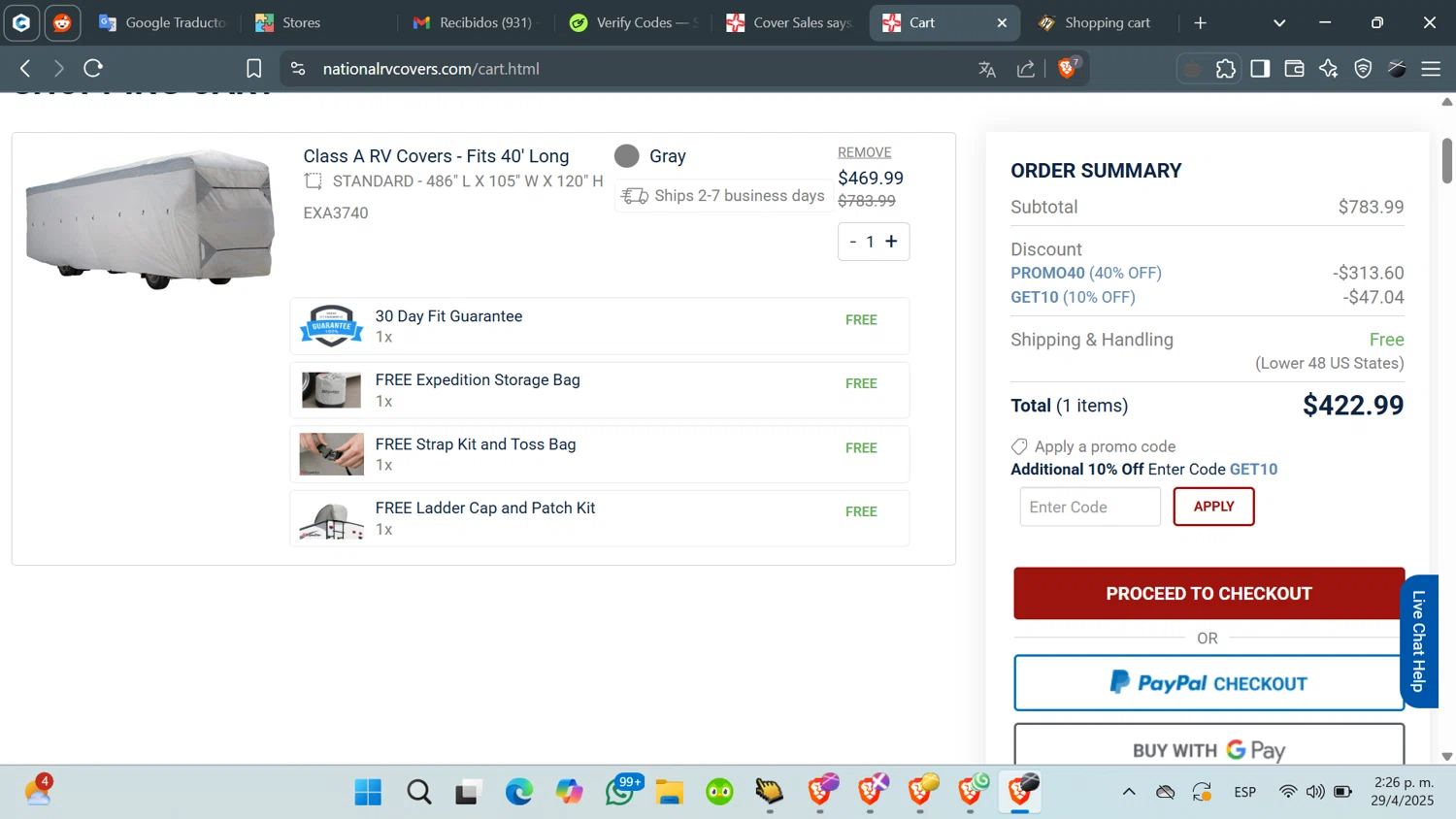Open Duolingo from taskbar

click(720, 793)
